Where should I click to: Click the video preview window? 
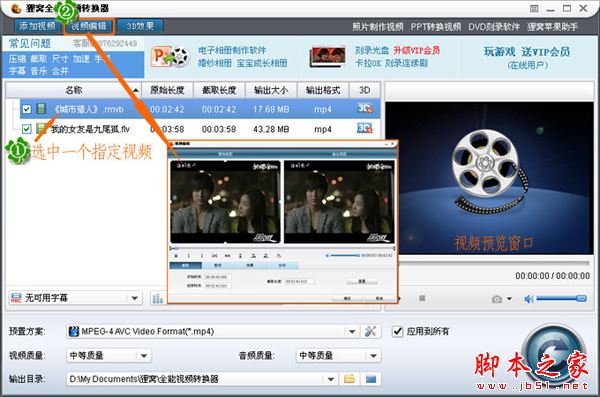[x=489, y=178]
